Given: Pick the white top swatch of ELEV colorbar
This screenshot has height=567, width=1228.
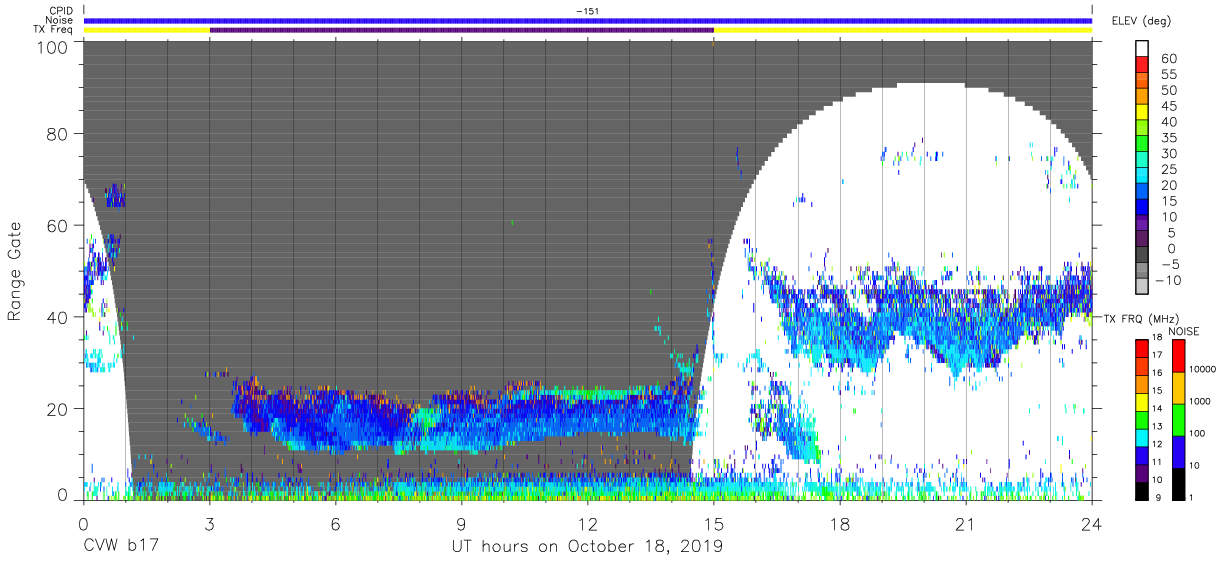Looking at the screenshot, I should (x=1144, y=50).
